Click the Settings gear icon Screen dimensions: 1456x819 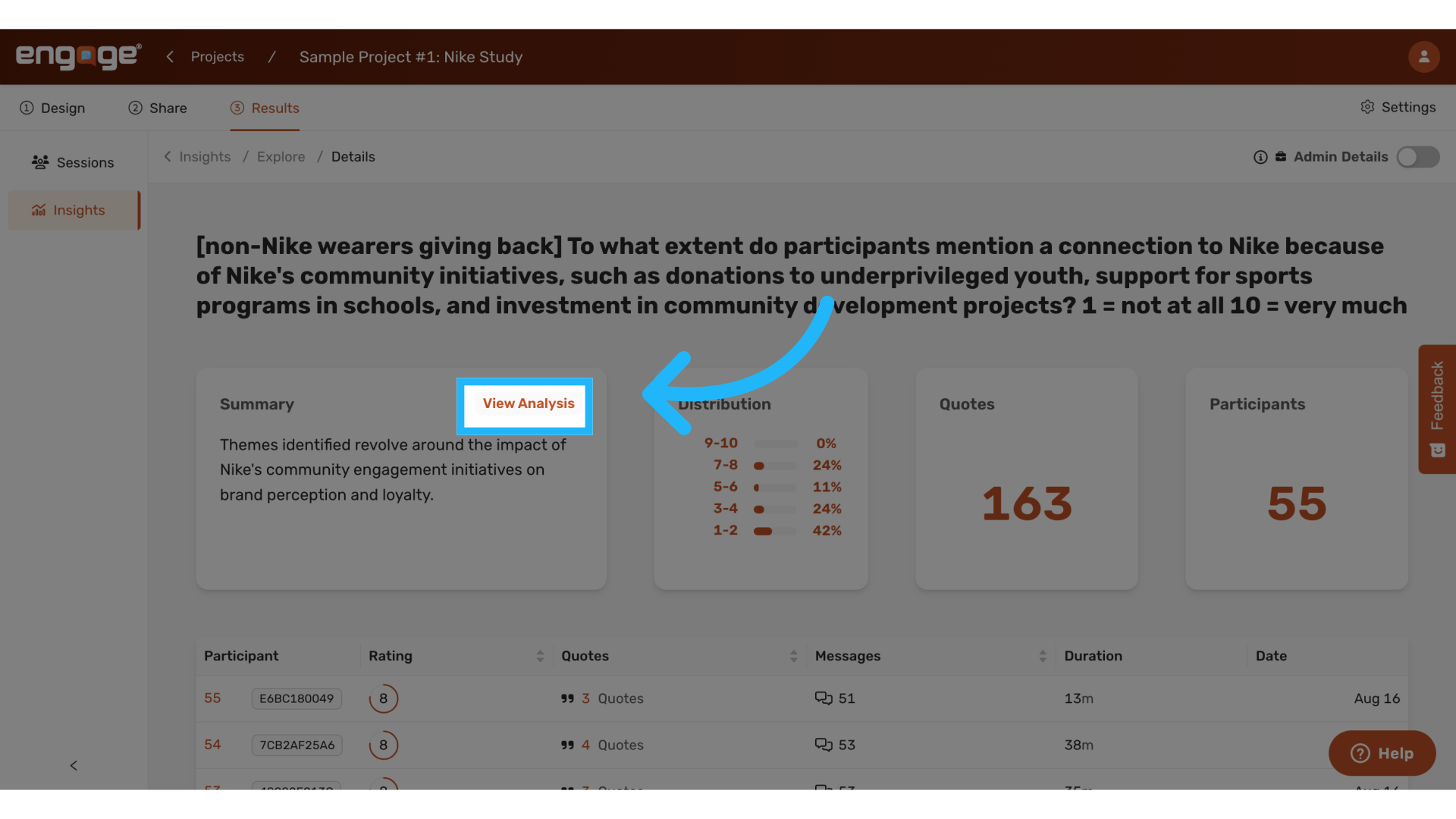[1367, 107]
